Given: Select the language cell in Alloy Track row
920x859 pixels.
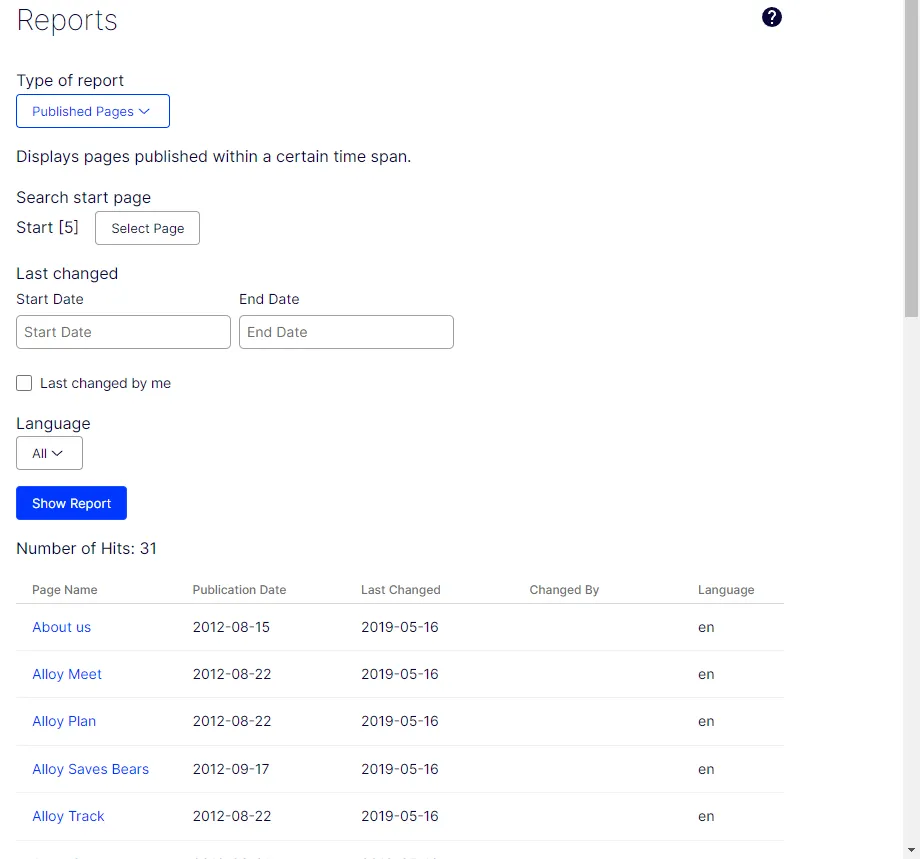Looking at the screenshot, I should tap(706, 816).
